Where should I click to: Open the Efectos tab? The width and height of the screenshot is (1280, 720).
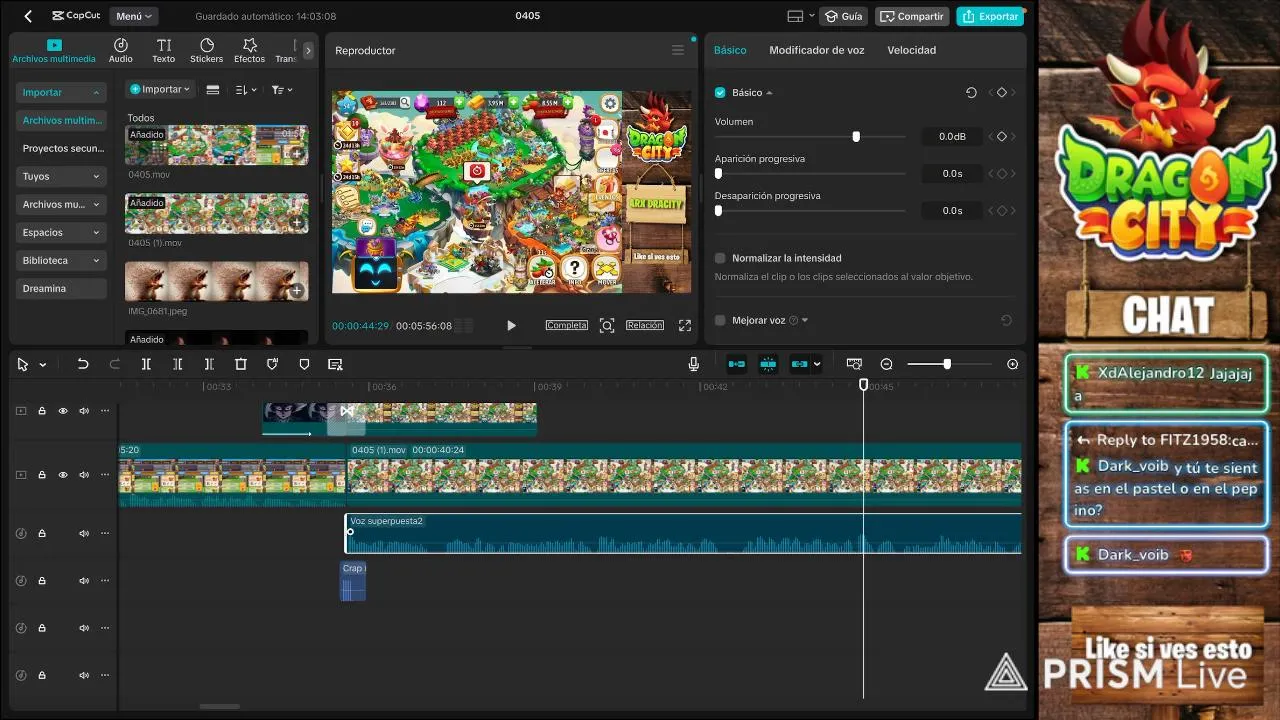click(250, 51)
